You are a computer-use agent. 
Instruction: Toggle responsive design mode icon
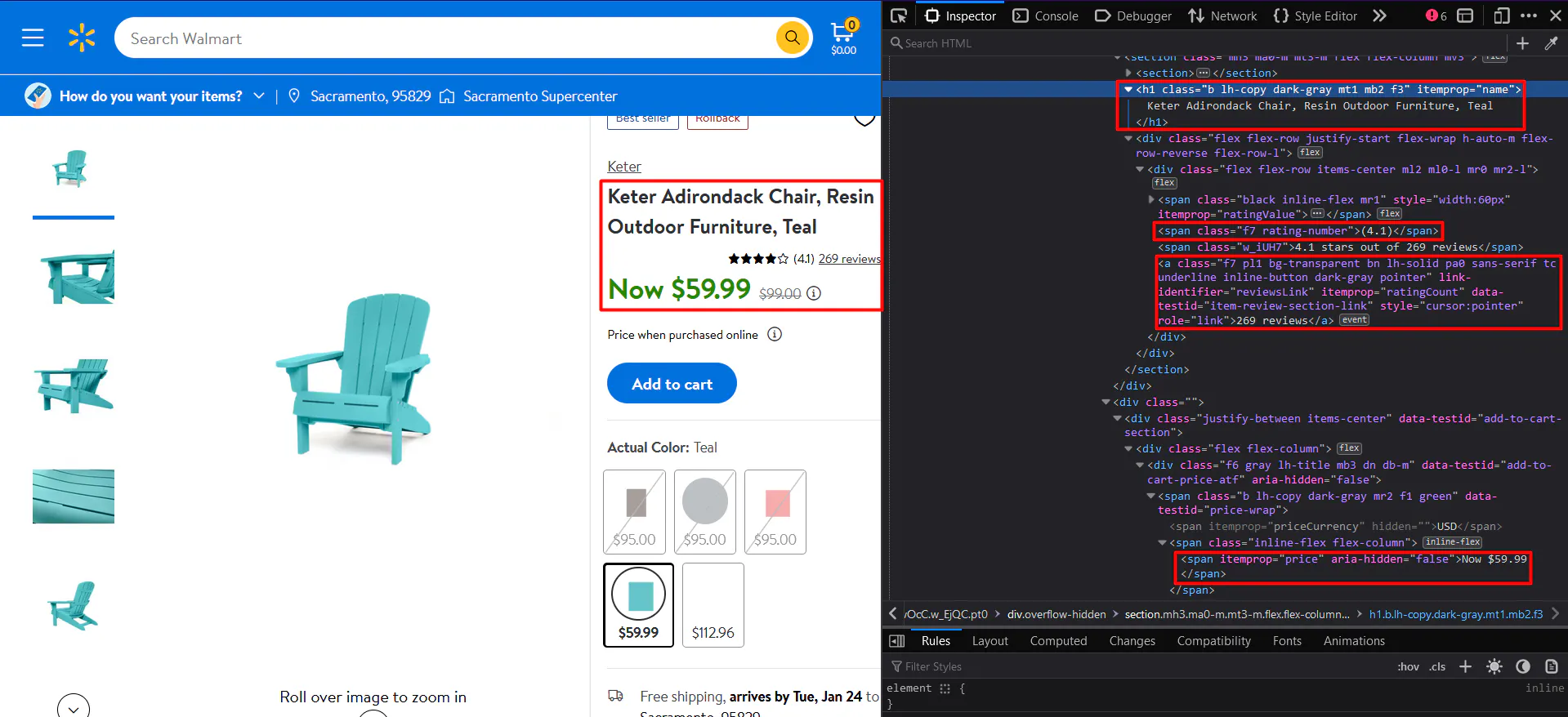[1501, 16]
